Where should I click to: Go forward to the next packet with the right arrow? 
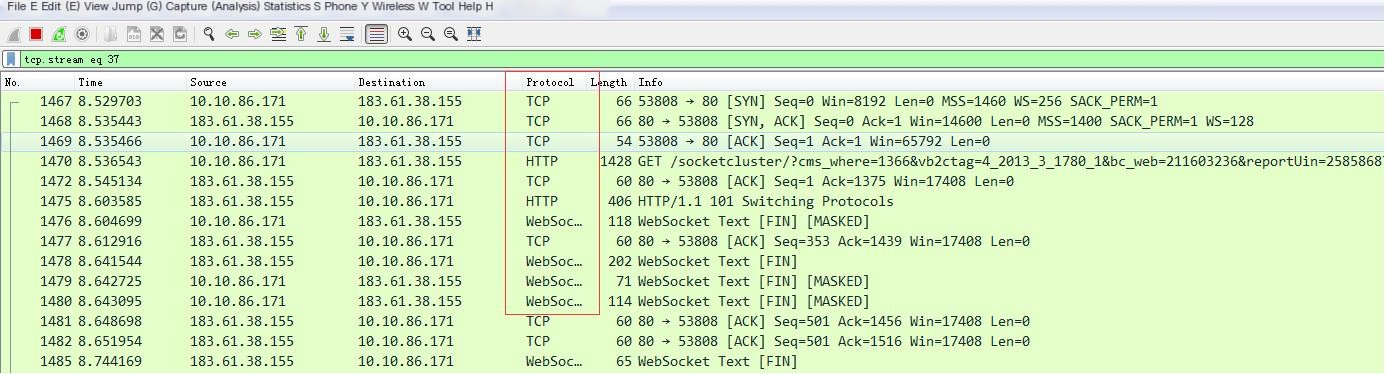tap(255, 34)
